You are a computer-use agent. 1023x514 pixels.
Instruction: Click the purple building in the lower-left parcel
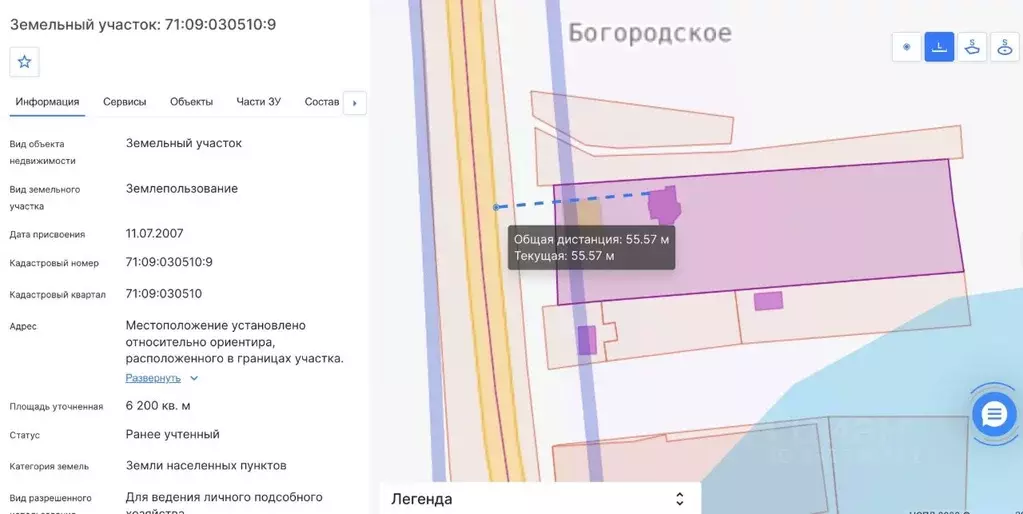tap(587, 340)
